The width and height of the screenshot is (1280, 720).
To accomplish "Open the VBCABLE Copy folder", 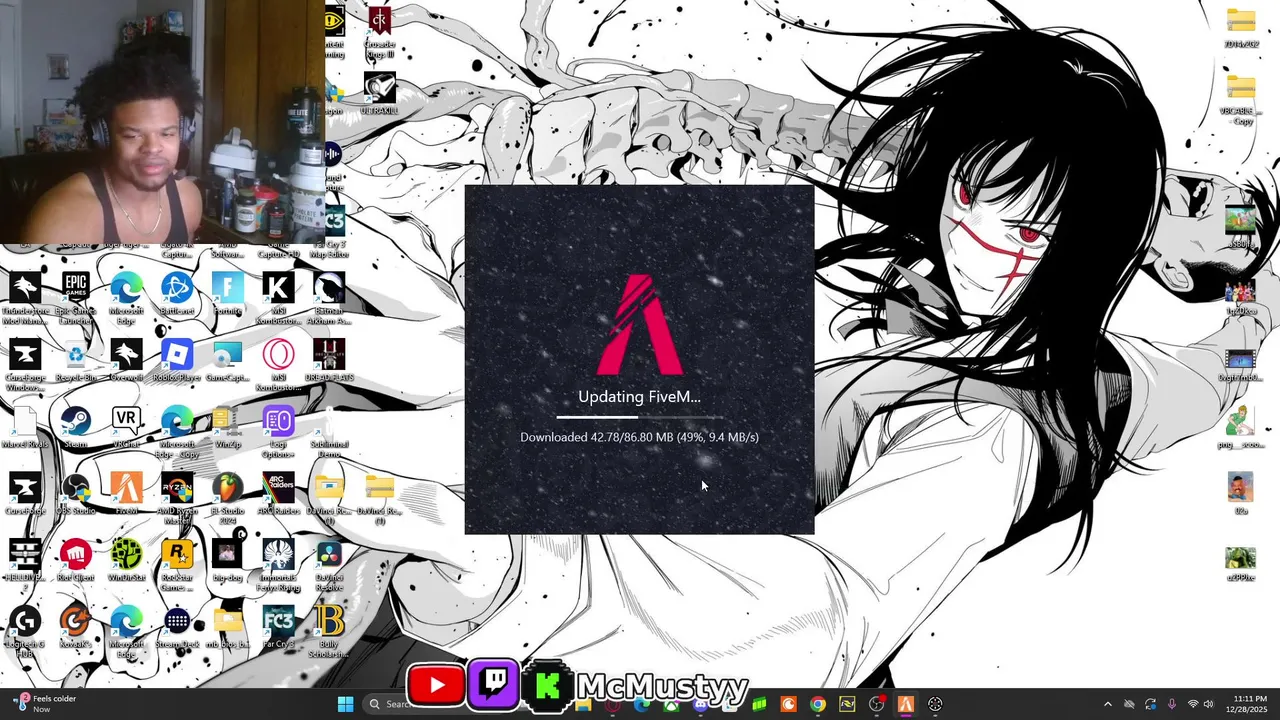I will (1241, 99).
